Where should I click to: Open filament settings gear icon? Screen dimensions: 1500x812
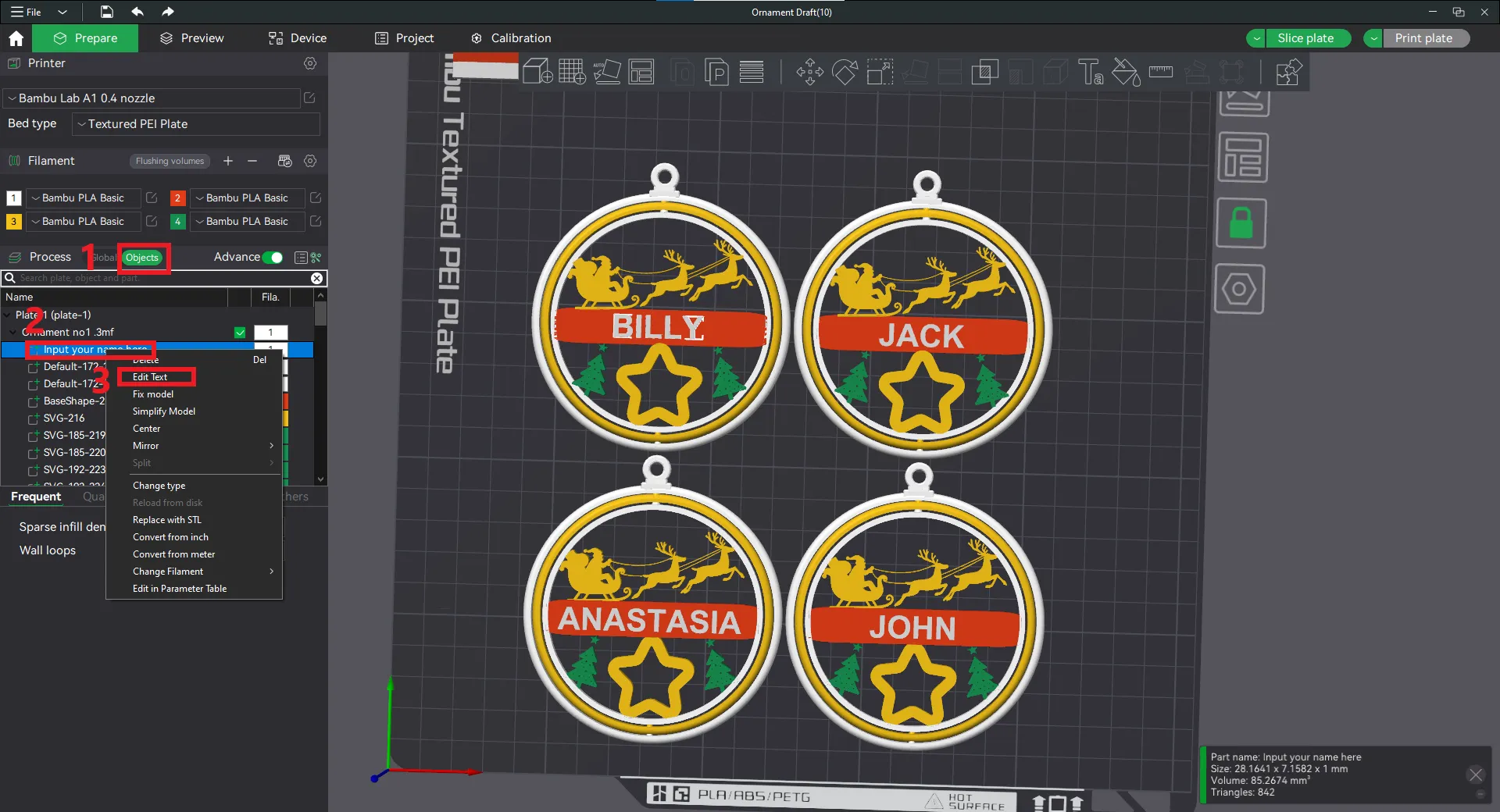pos(310,161)
